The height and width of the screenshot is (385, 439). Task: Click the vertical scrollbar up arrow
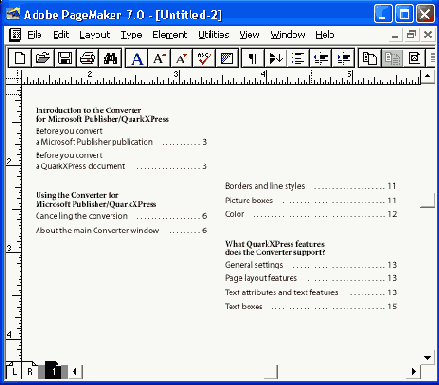428,76
